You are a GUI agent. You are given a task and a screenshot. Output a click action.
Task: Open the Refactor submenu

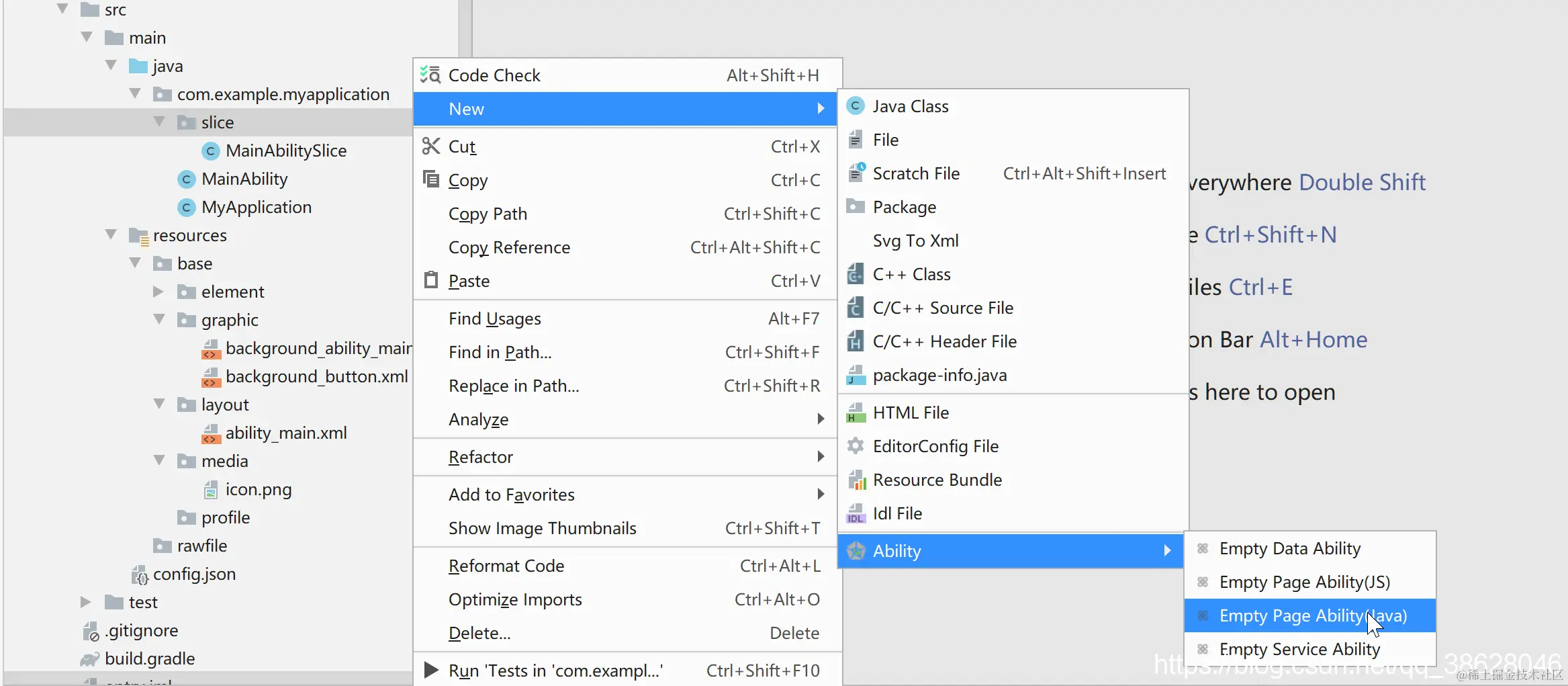pyautogui.click(x=625, y=457)
